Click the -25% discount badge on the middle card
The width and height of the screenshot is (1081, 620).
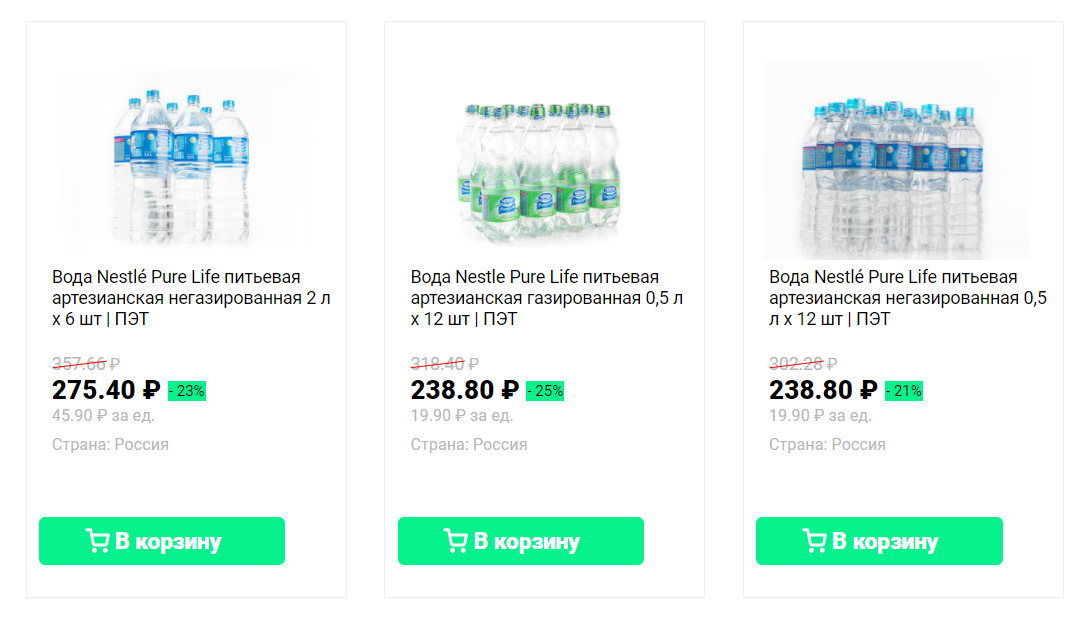pos(546,391)
